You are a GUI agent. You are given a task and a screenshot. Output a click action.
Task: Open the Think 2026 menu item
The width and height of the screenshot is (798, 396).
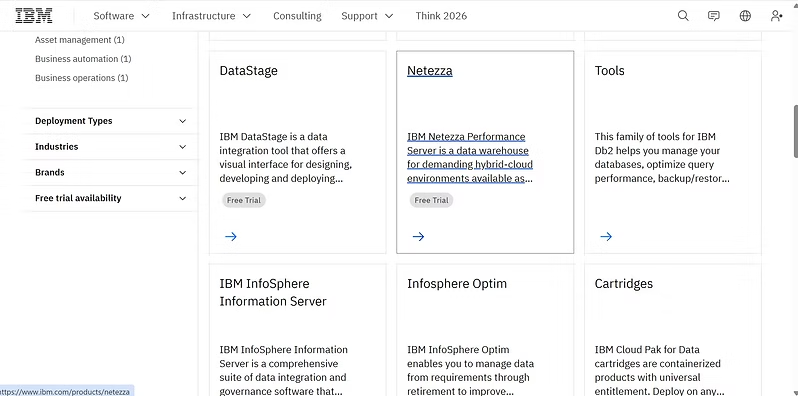(x=441, y=16)
